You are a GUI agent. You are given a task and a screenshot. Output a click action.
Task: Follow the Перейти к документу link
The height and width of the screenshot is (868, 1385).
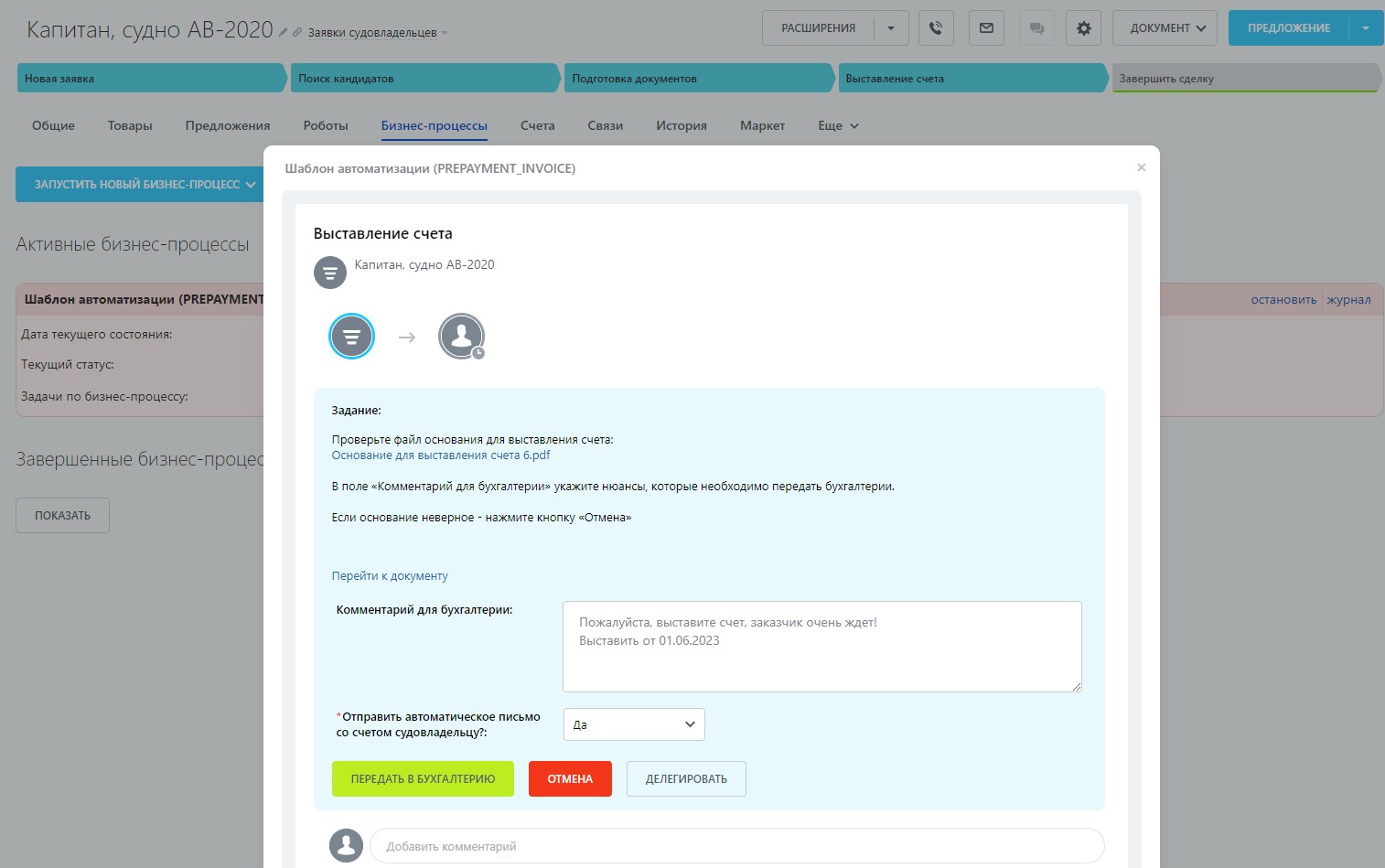(x=390, y=576)
